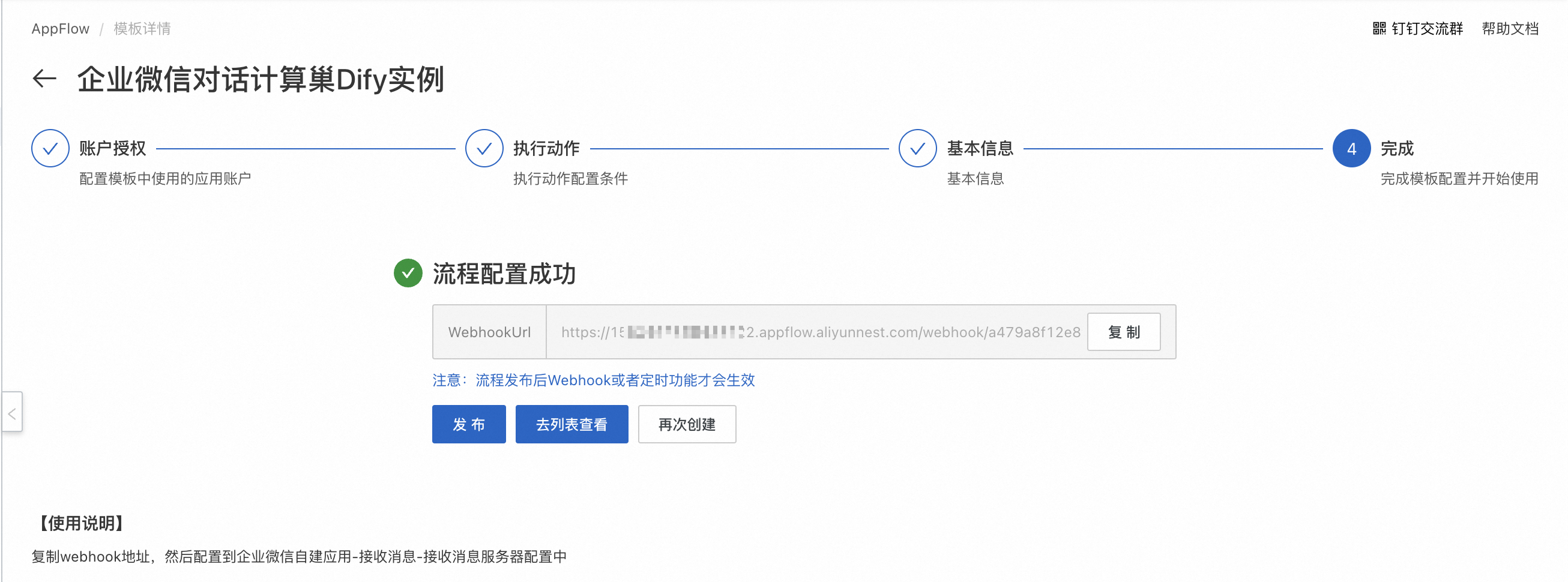Select the 完成 step label

point(1397,148)
